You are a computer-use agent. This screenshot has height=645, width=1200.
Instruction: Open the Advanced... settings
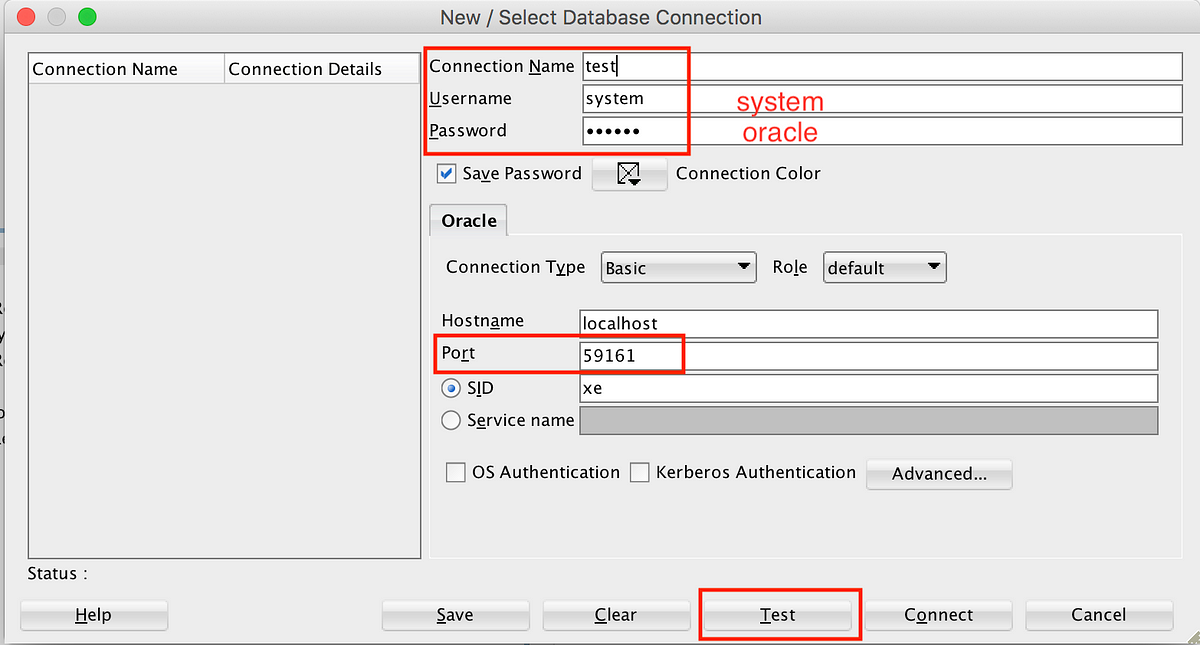939,474
